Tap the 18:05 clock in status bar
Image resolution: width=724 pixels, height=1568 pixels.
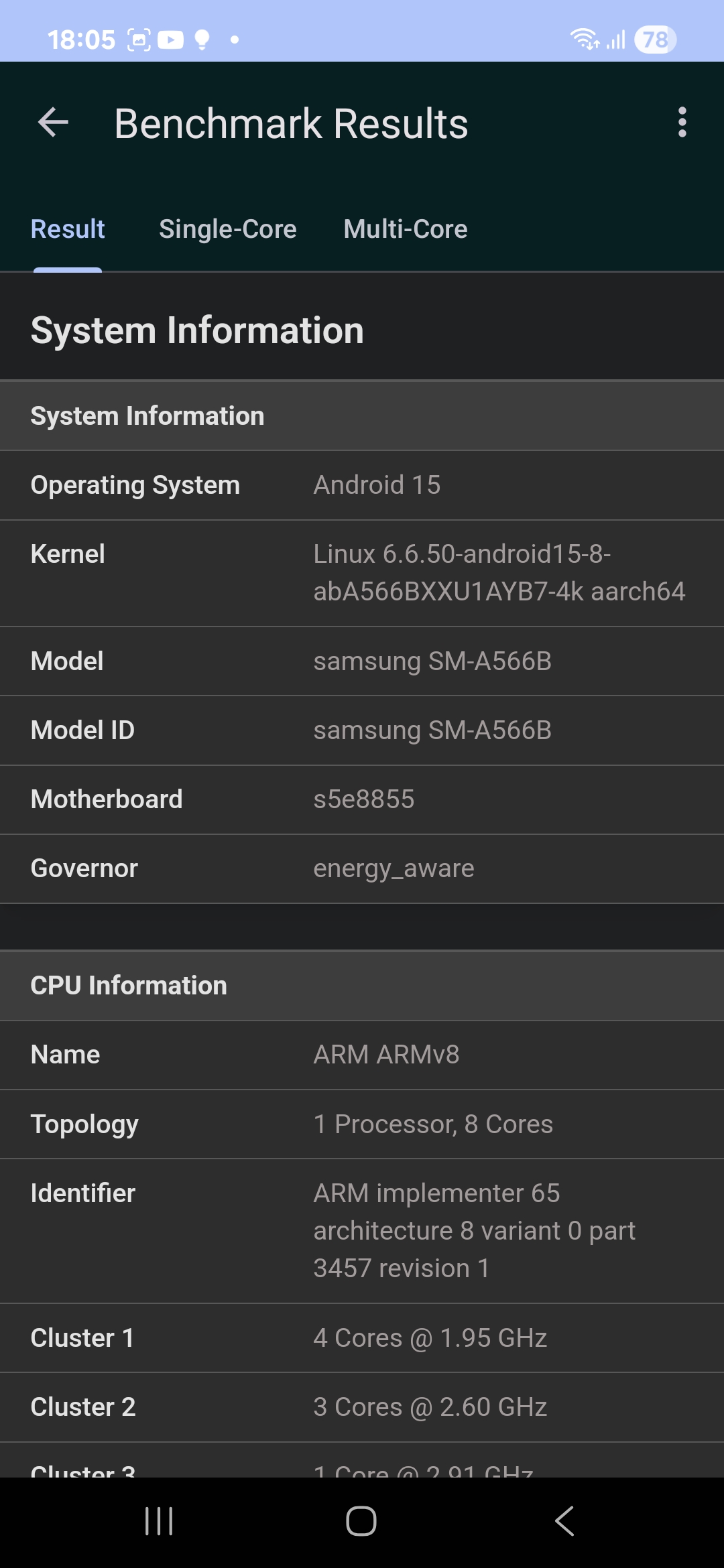(x=81, y=40)
